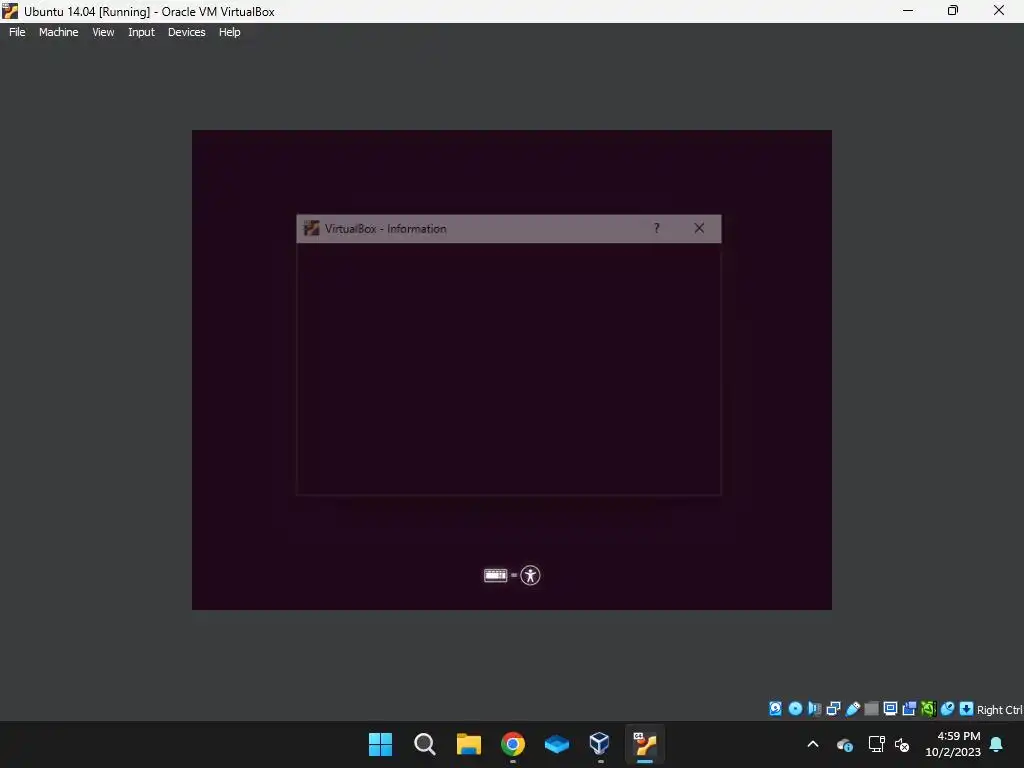The width and height of the screenshot is (1024, 768).
Task: Click the hard disk activity status icon
Action: tap(775, 709)
